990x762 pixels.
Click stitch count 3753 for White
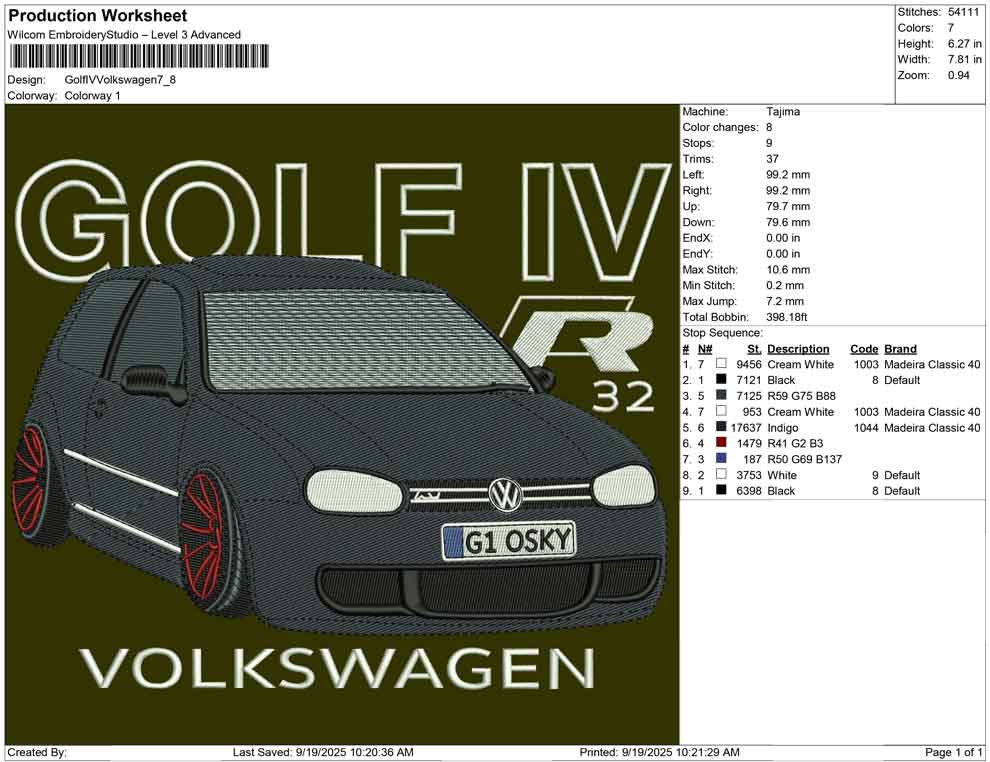pyautogui.click(x=749, y=474)
